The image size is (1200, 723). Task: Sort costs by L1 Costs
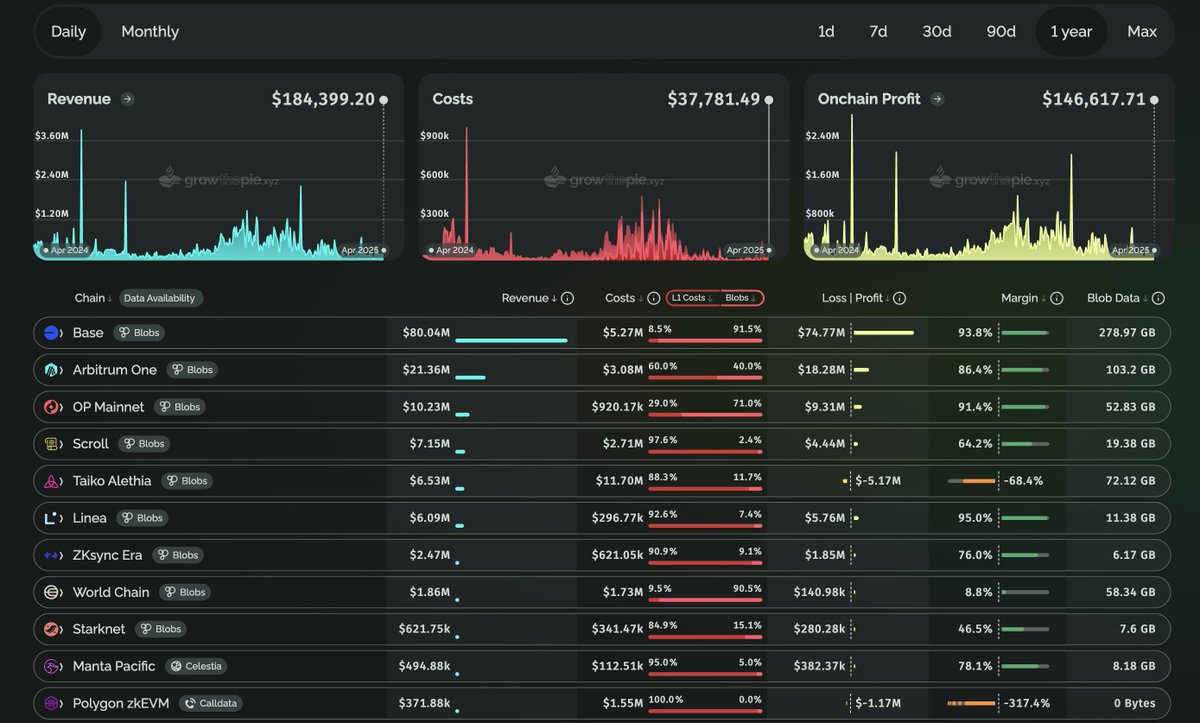[692, 298]
